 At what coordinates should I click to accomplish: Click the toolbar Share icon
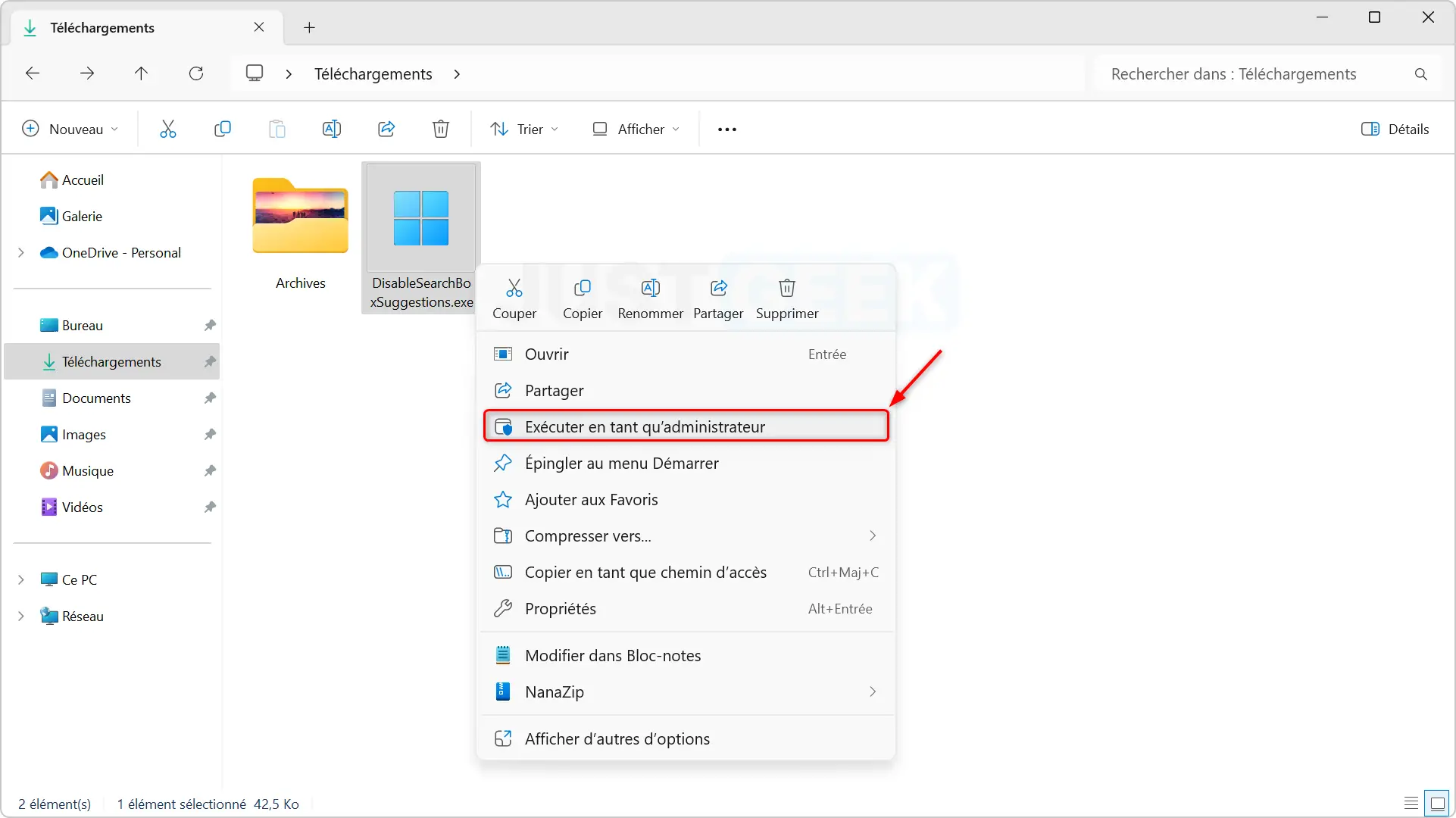[386, 130]
